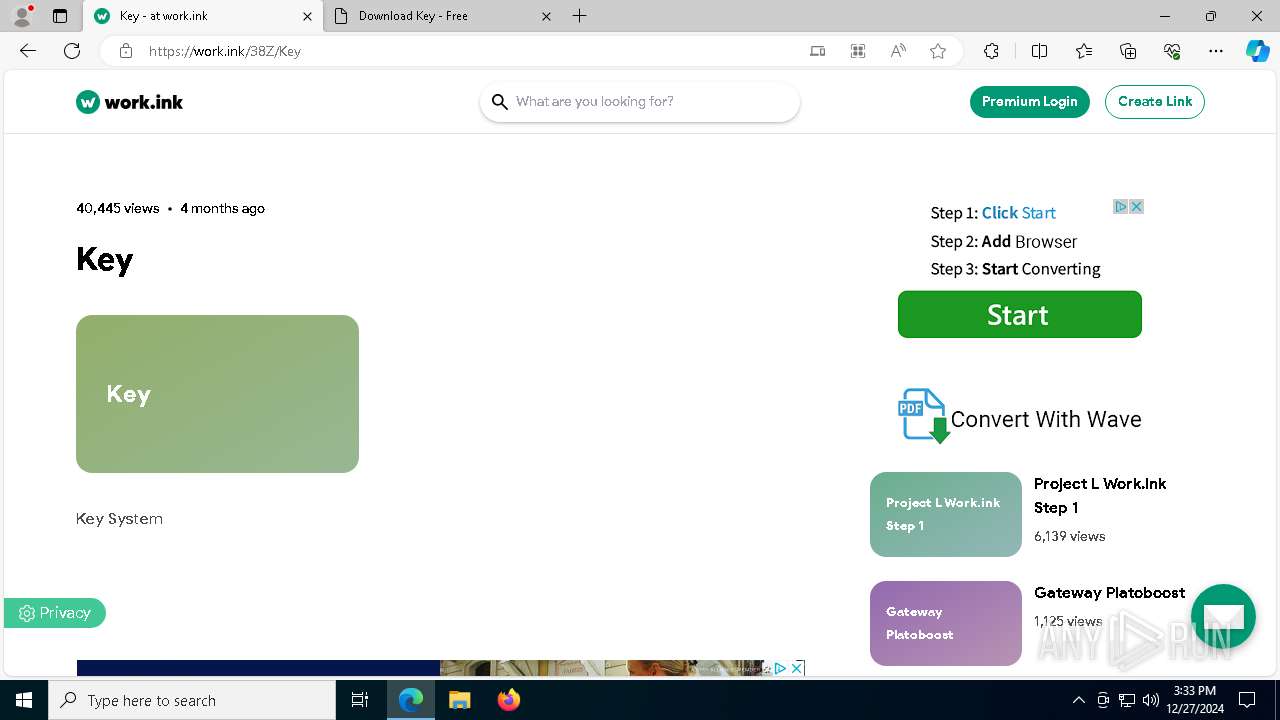
Task: Click the Premium Login button
Action: coord(1030,102)
